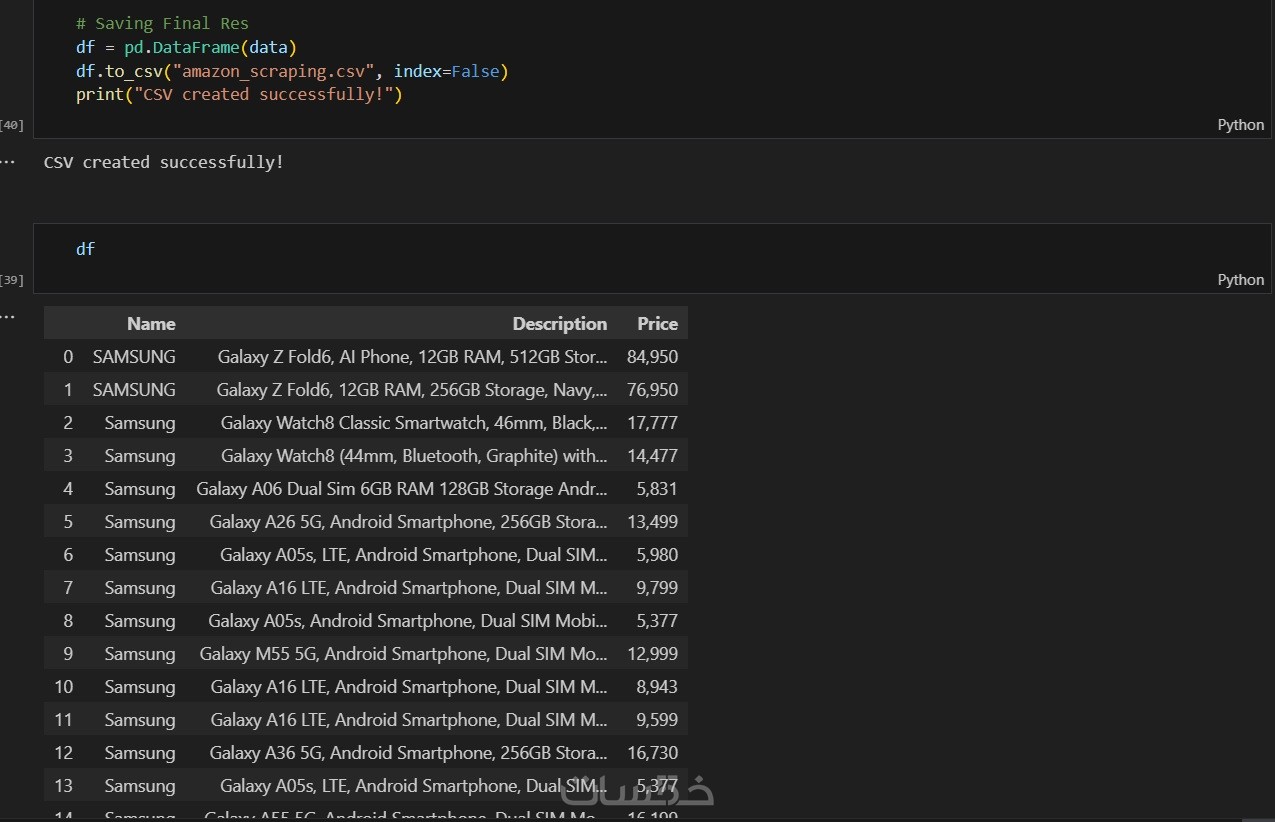Viewport: 1275px width, 822px height.
Task: Select the 12,999 price cell
Action: [x=652, y=654]
